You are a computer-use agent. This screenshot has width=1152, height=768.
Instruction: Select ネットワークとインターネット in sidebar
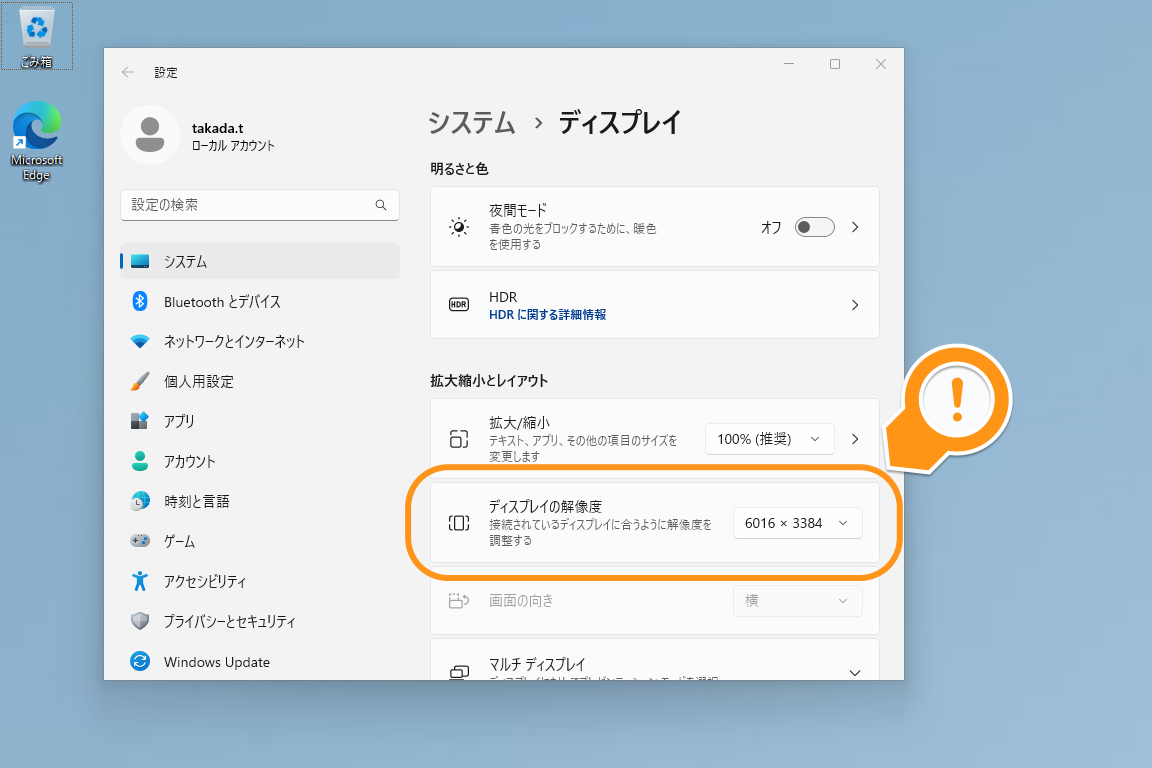(x=260, y=341)
